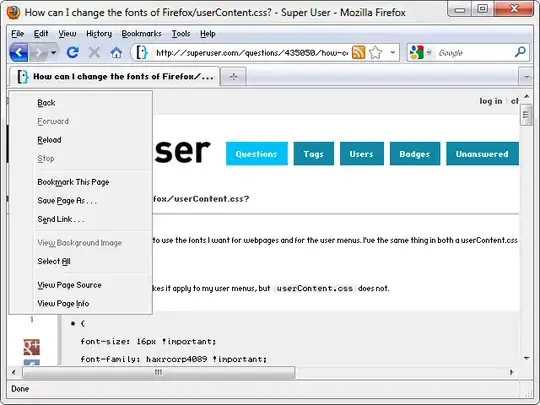Open the File menu
The height and width of the screenshot is (405, 540).
18,34
